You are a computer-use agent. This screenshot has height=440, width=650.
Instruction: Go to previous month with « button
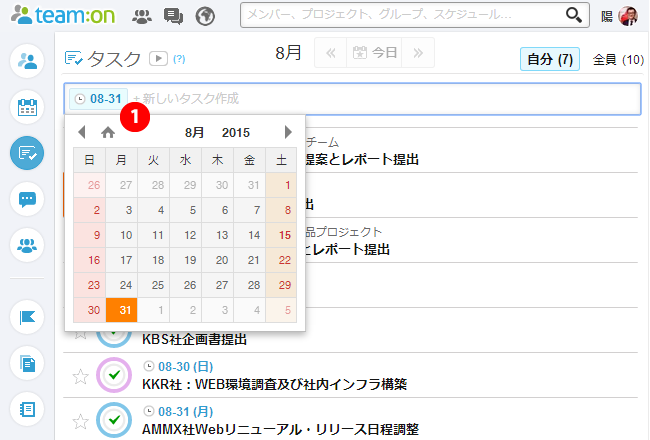click(330, 53)
